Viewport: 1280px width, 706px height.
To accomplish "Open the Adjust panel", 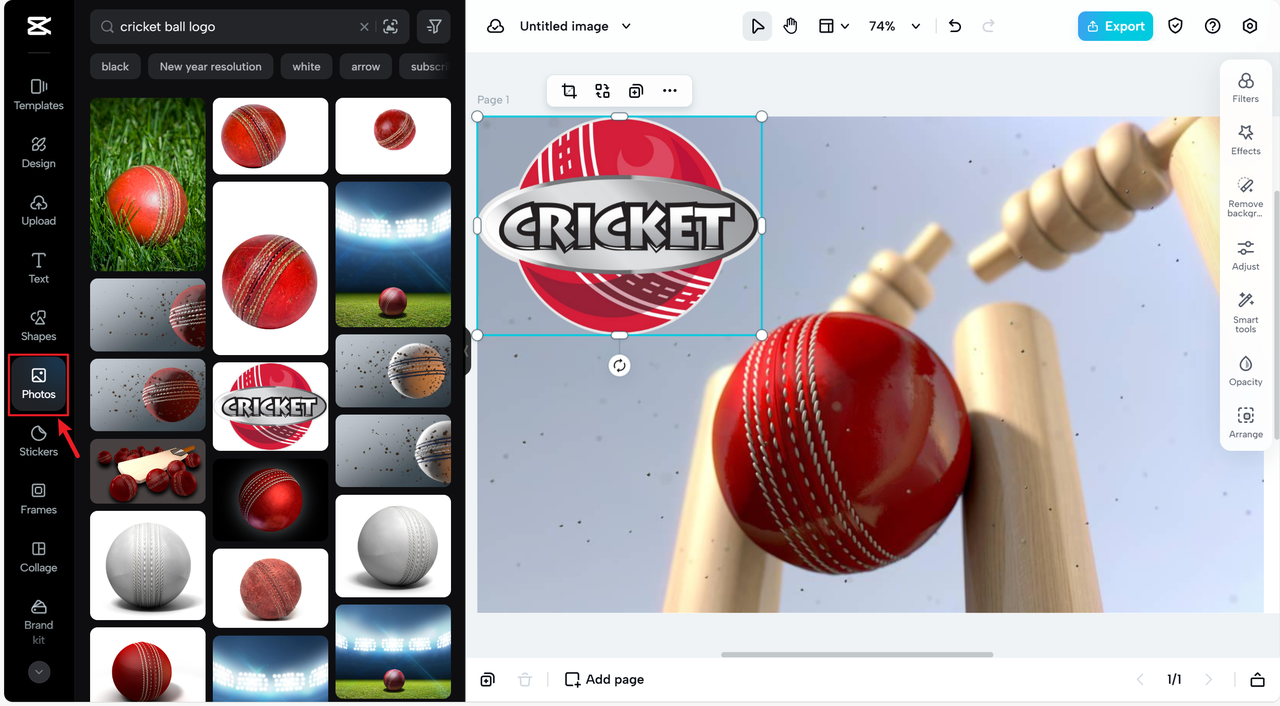I will coord(1246,256).
